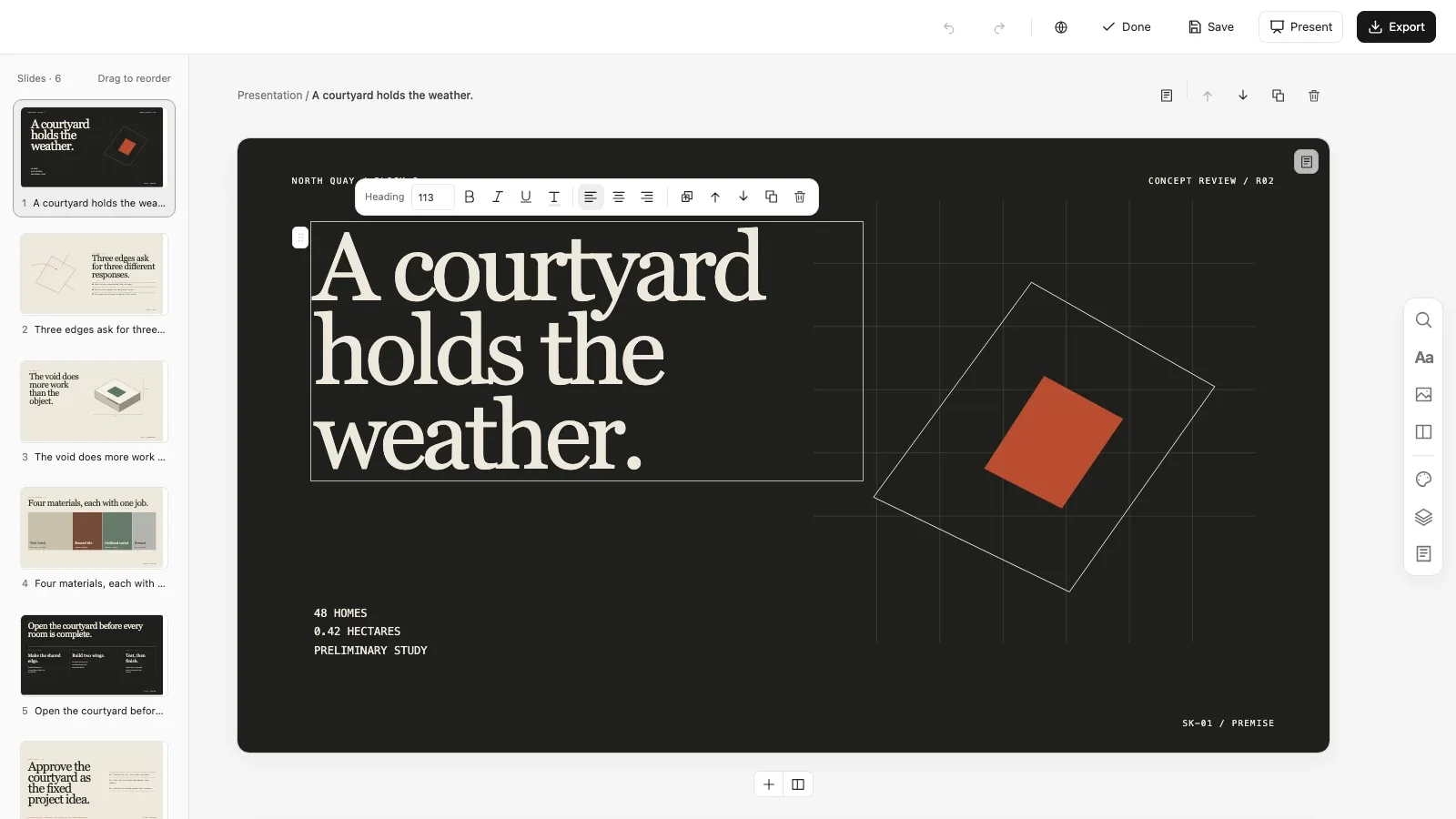Toggle bold formatting on heading
Image resolution: width=1456 pixels, height=819 pixels.
[470, 197]
